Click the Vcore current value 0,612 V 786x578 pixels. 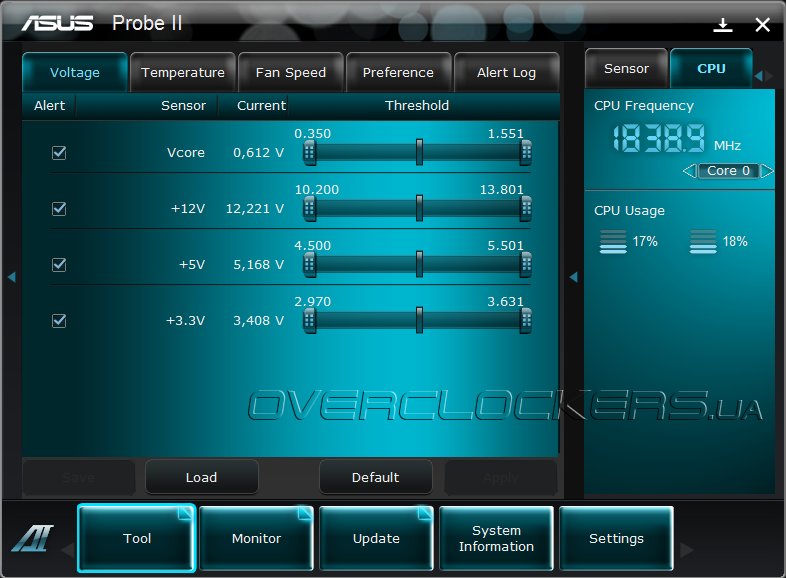[259, 152]
